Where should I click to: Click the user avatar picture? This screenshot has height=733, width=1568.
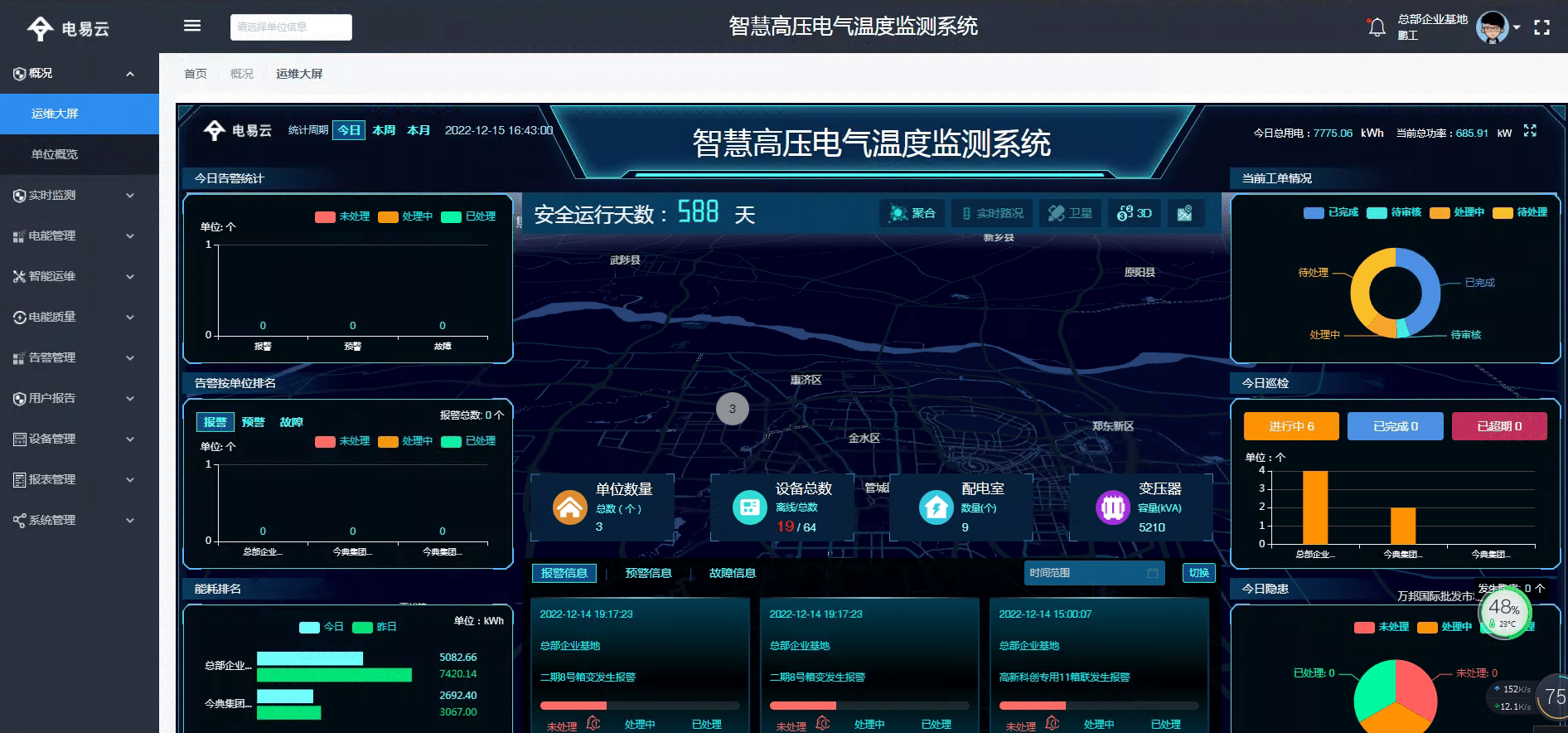point(1492,27)
